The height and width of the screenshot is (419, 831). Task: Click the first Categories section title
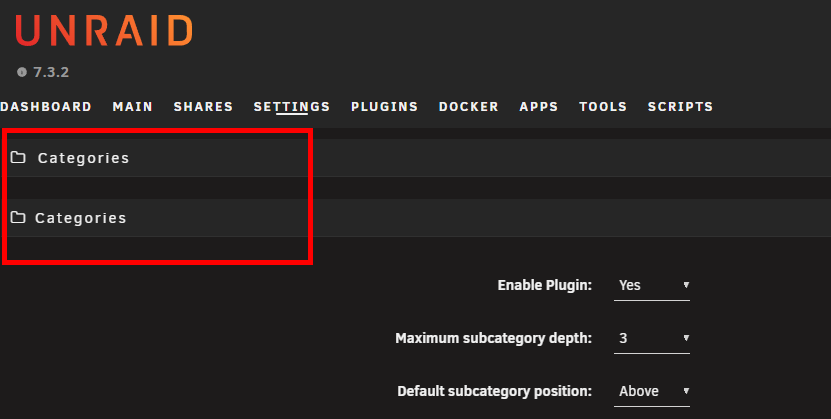[83, 158]
